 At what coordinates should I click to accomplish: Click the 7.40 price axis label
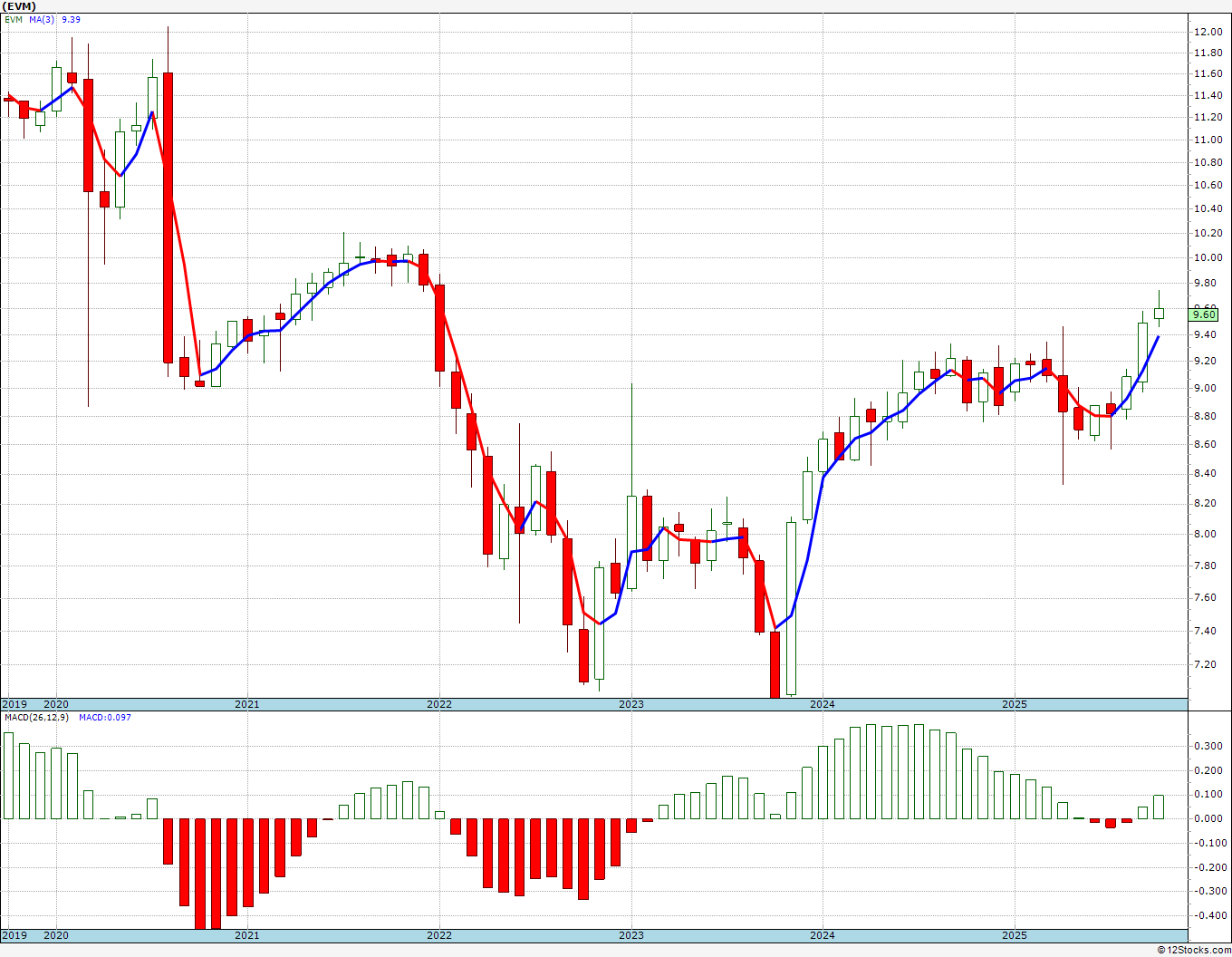click(1207, 631)
